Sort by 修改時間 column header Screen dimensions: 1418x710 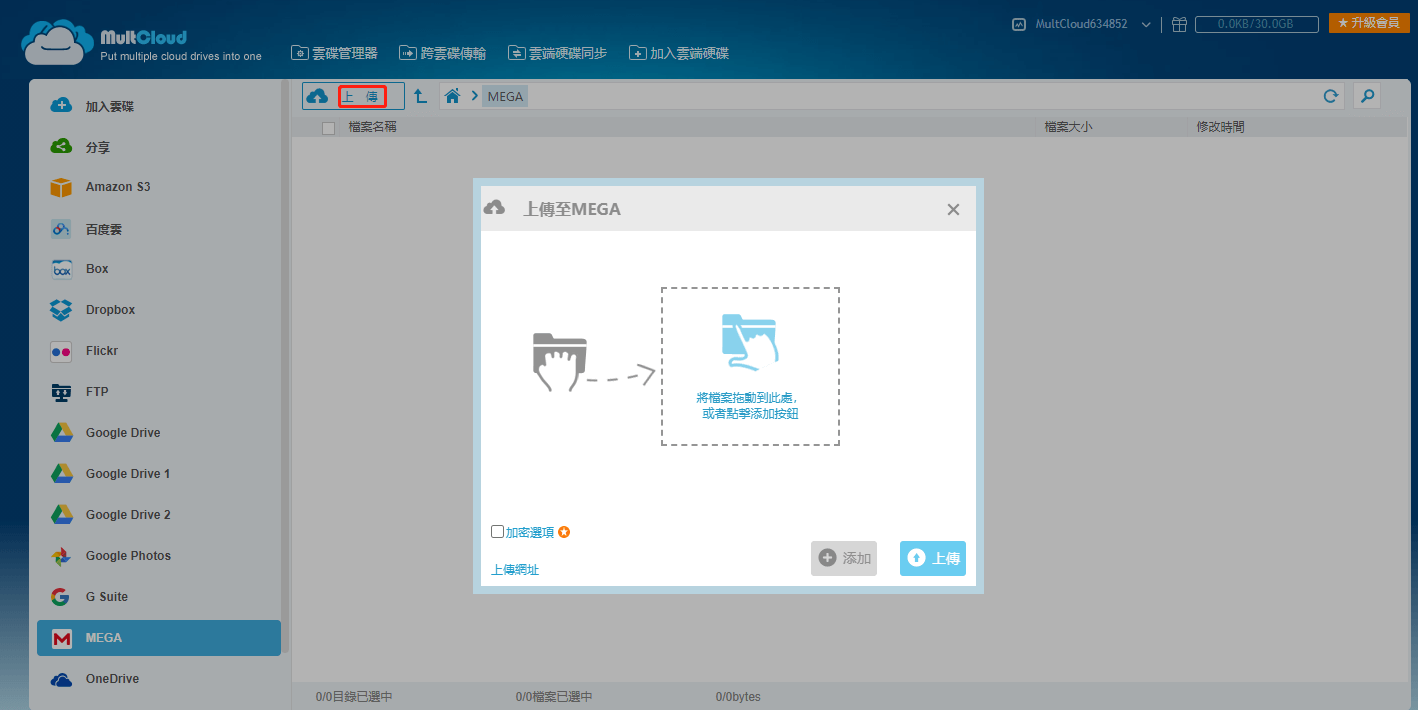point(1220,127)
